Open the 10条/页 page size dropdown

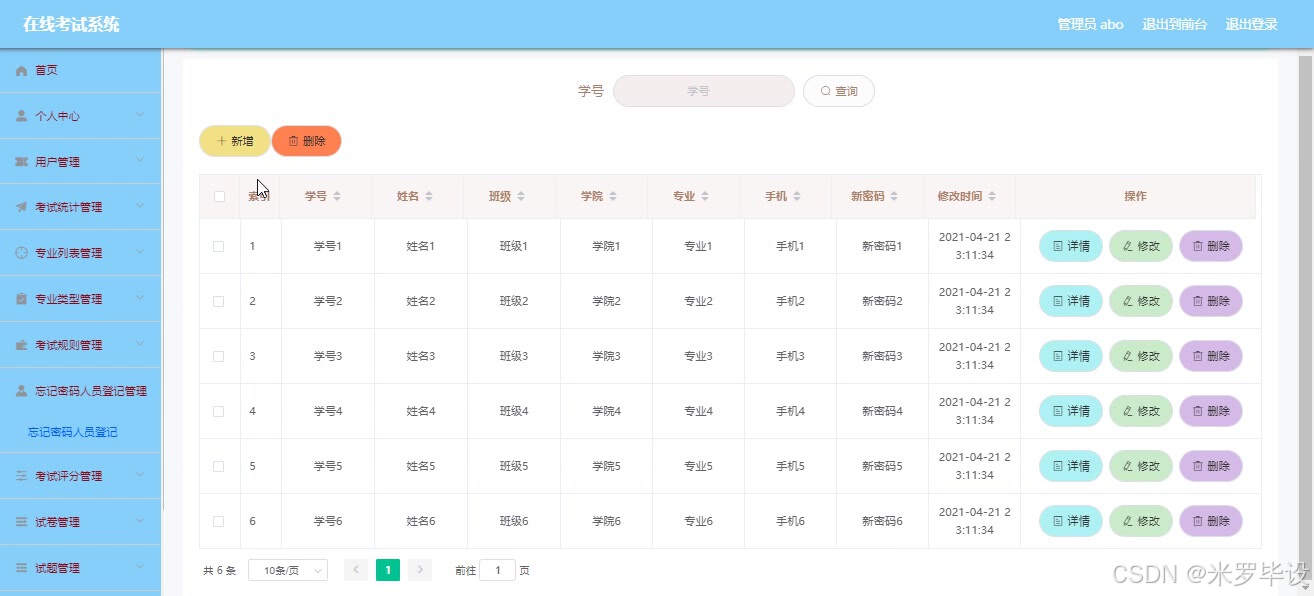click(288, 570)
